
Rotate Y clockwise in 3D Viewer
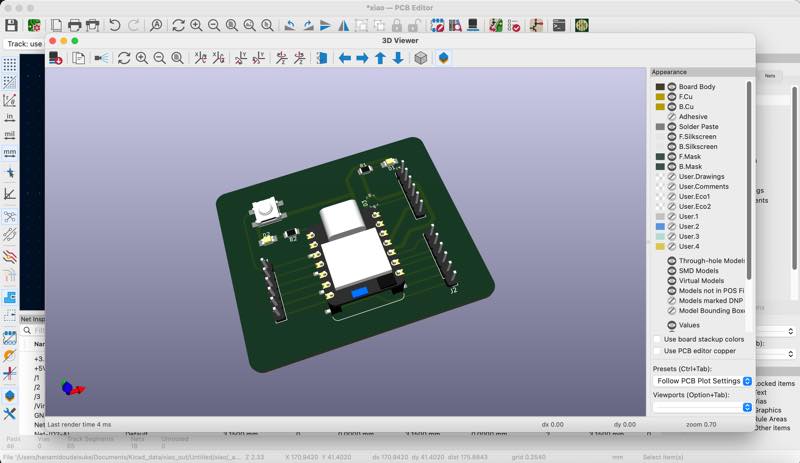pyautogui.click(x=240, y=58)
